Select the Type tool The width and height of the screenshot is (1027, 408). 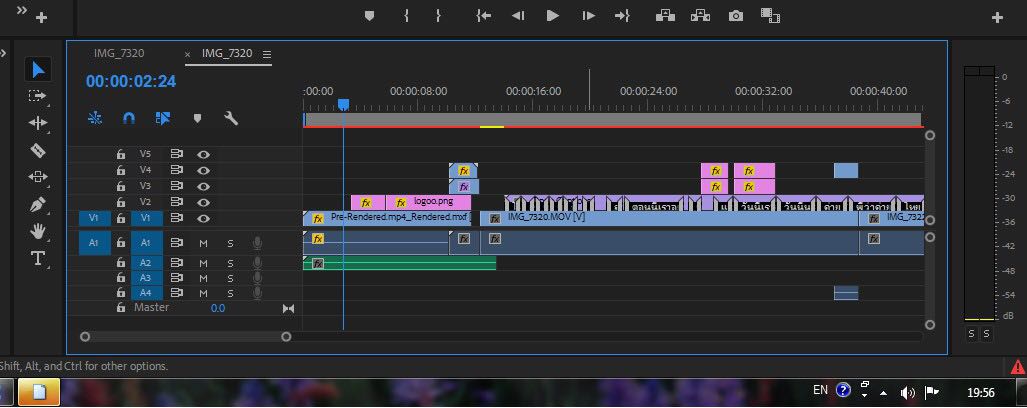pos(38,258)
